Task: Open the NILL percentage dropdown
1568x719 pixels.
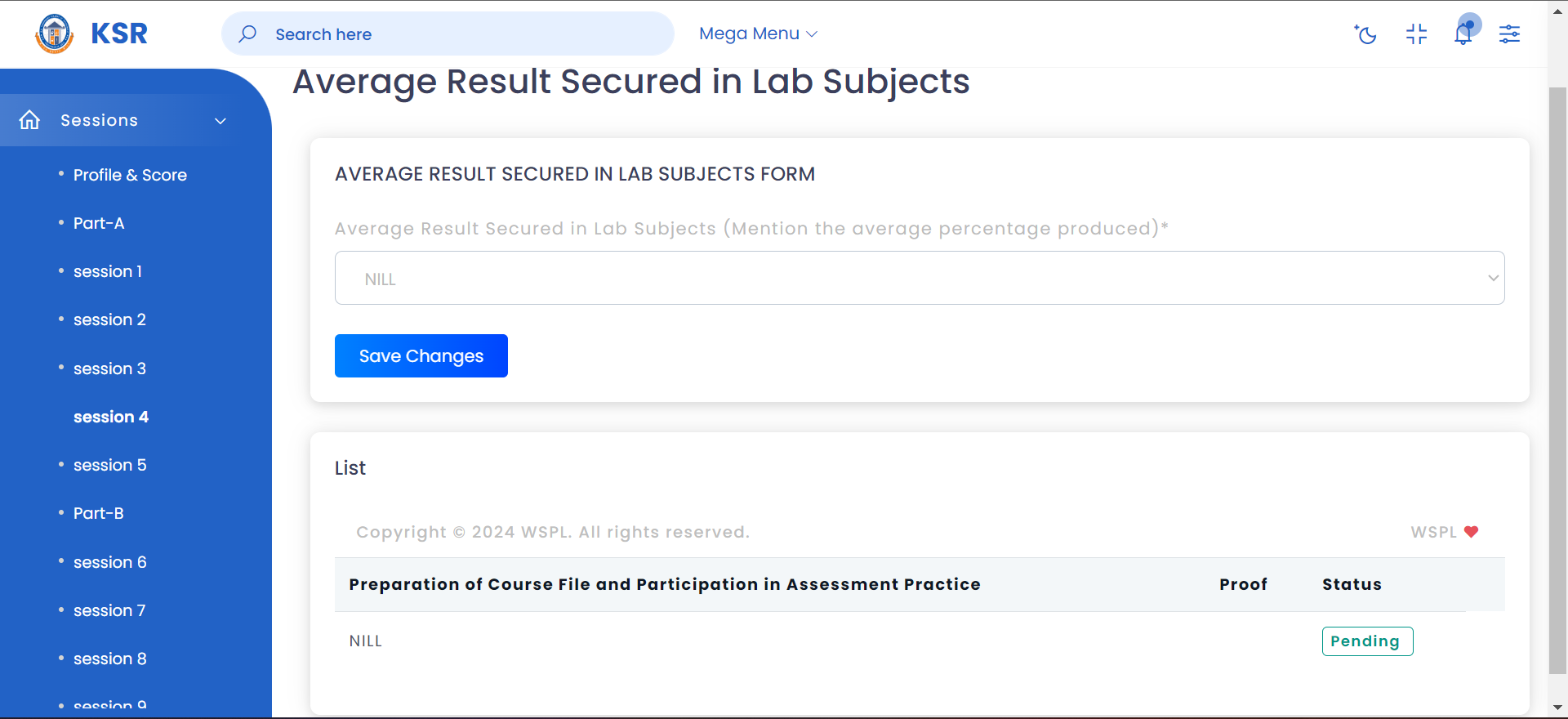Action: [x=920, y=278]
